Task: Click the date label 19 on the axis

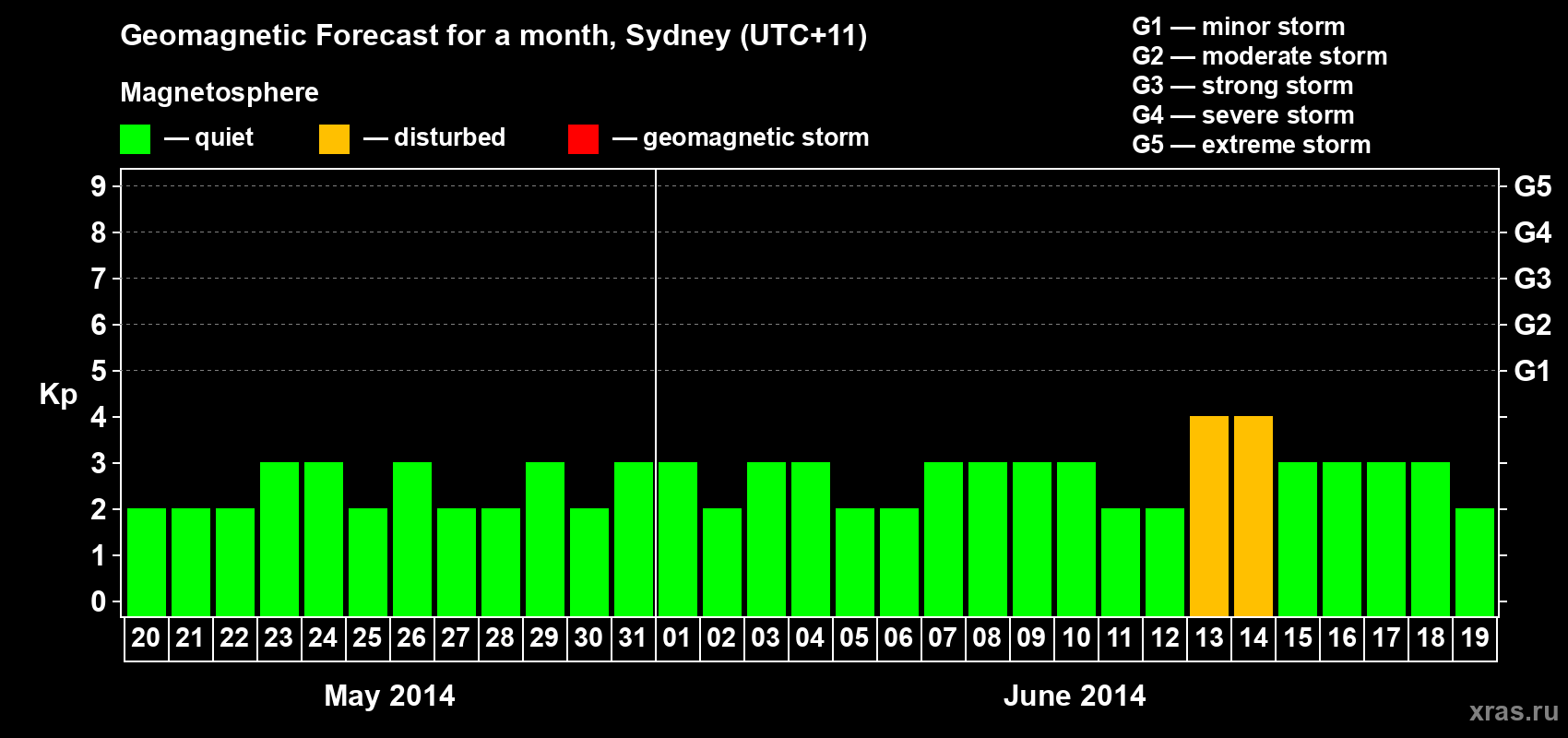Action: 1474,637
